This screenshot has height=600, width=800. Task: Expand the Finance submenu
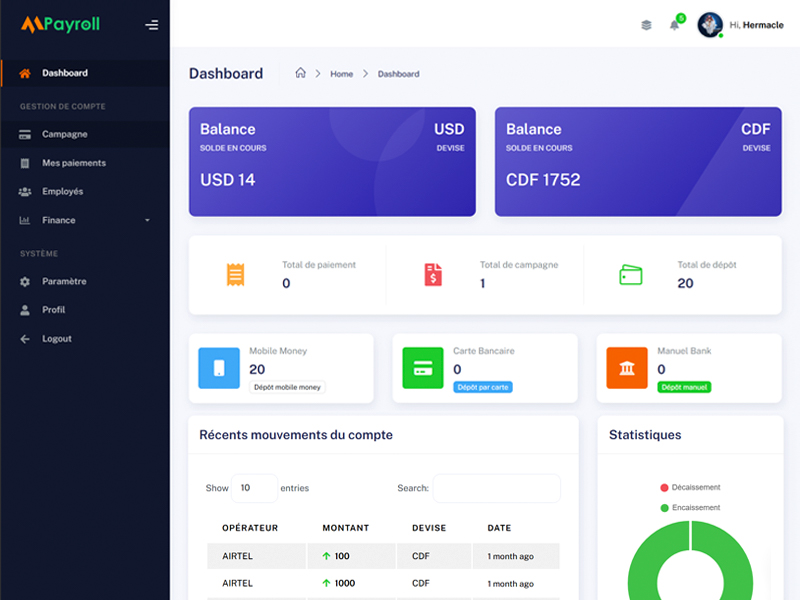point(84,220)
